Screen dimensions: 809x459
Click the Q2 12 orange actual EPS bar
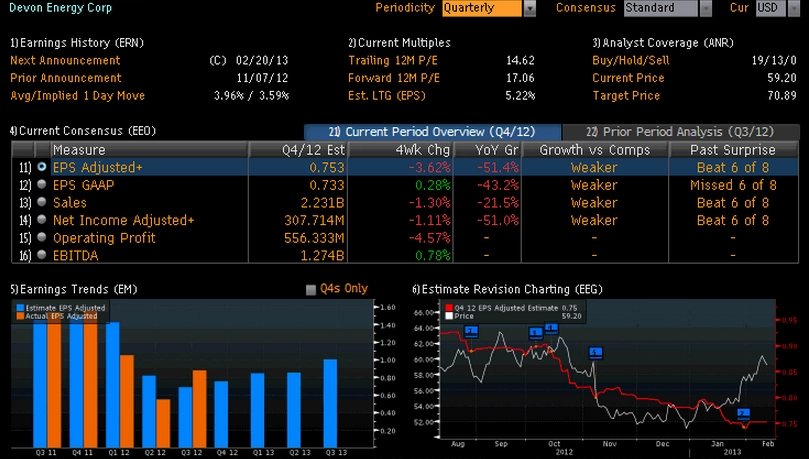(163, 423)
